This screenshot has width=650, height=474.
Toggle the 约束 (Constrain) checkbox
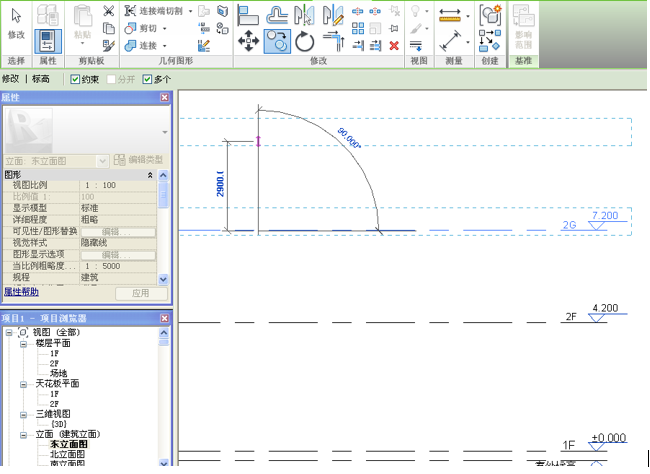click(x=76, y=78)
